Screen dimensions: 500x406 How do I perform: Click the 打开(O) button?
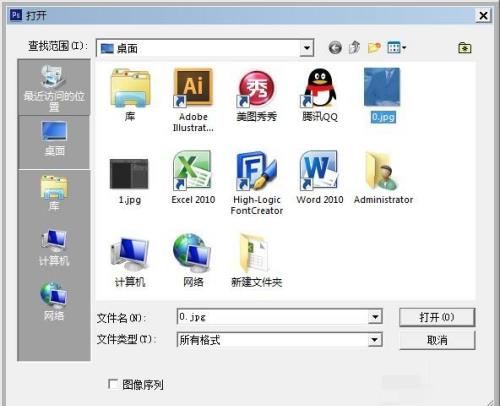[437, 317]
